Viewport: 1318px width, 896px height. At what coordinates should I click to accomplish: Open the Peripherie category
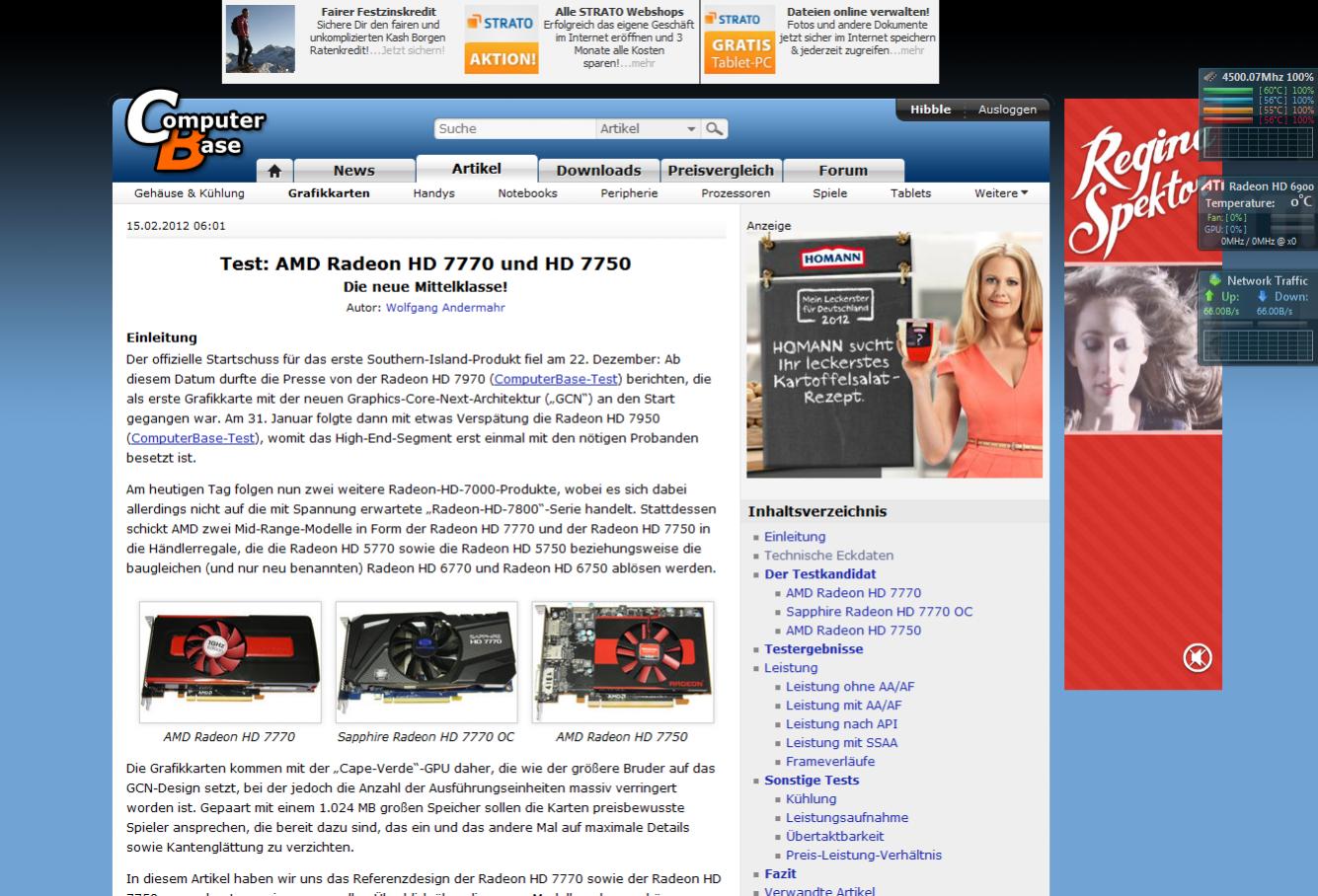point(629,193)
